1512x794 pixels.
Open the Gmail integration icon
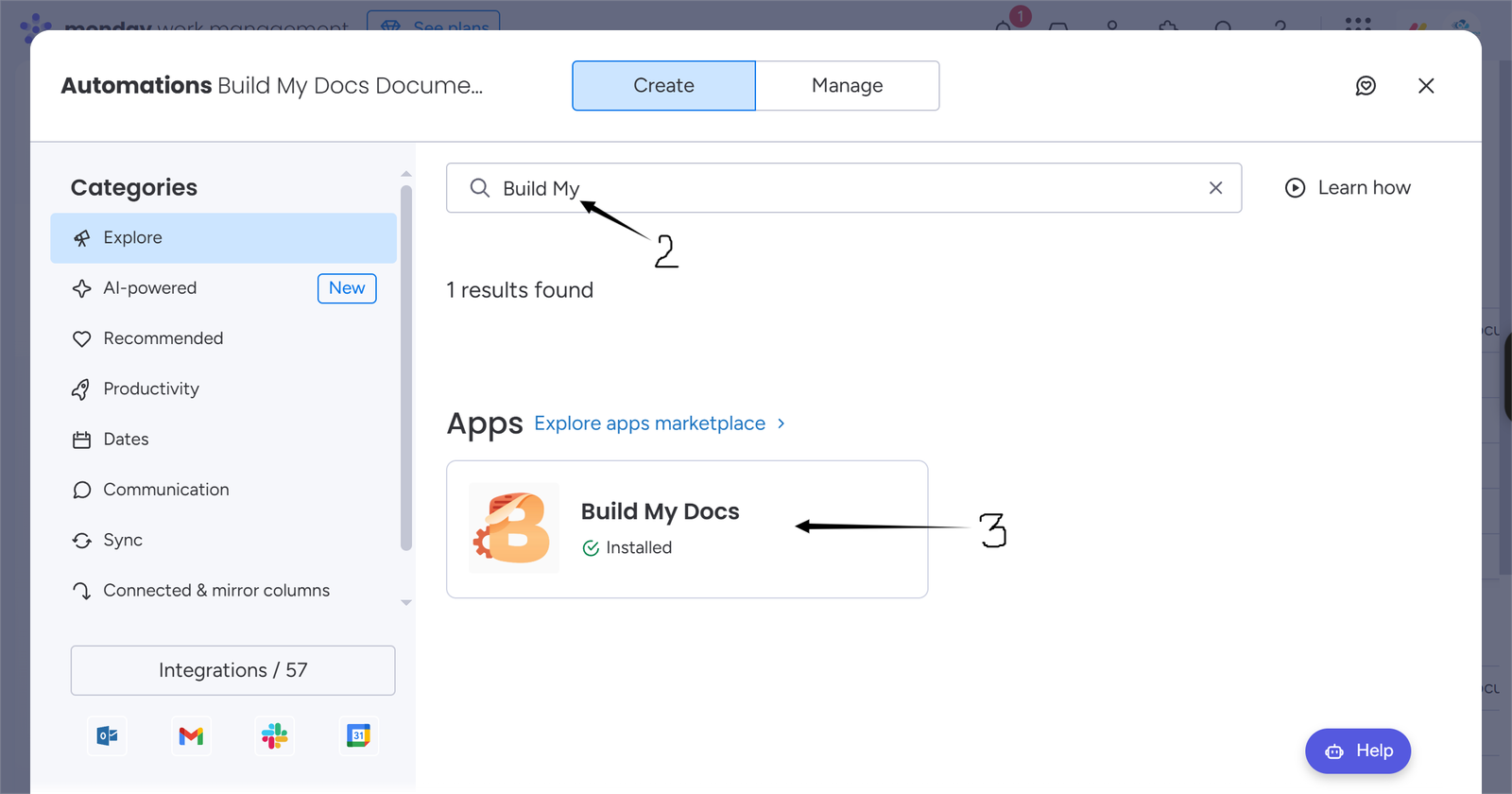191,735
